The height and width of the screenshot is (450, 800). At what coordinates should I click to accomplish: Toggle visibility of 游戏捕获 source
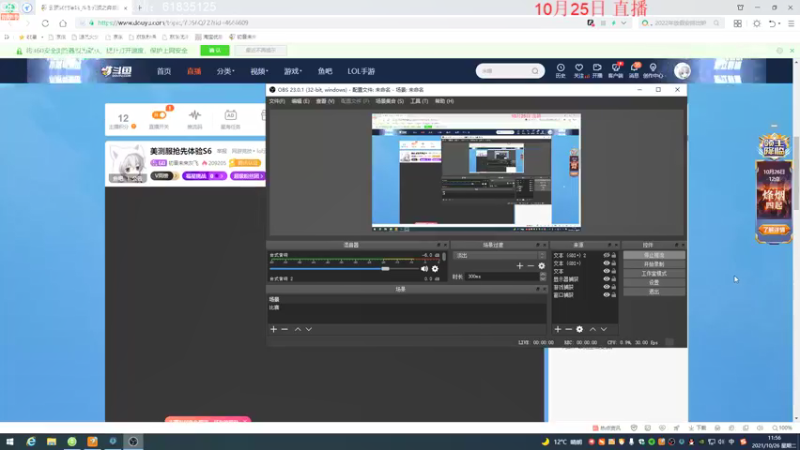click(x=606, y=287)
